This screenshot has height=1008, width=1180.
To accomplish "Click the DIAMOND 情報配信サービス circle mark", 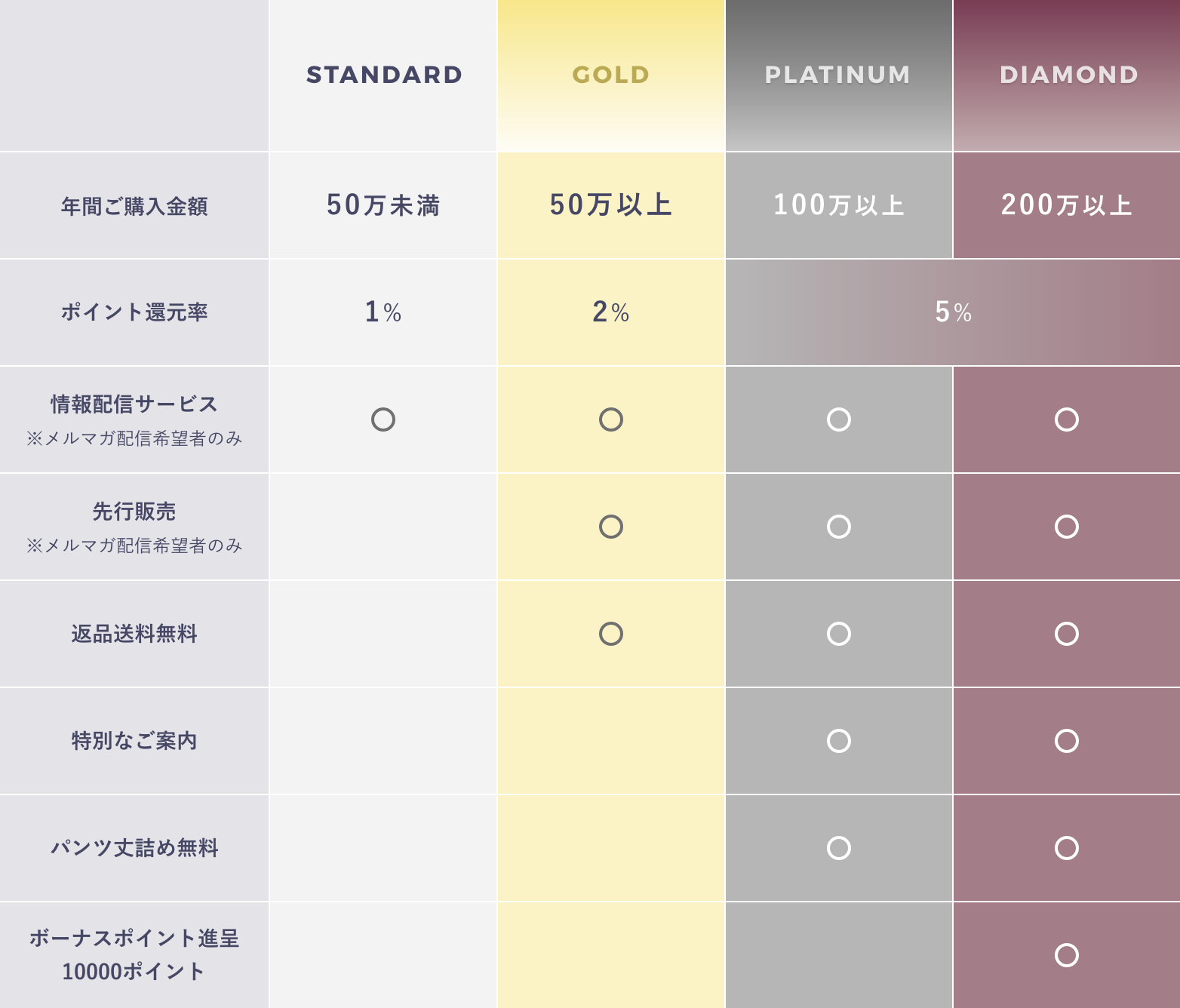I will pos(1067,419).
